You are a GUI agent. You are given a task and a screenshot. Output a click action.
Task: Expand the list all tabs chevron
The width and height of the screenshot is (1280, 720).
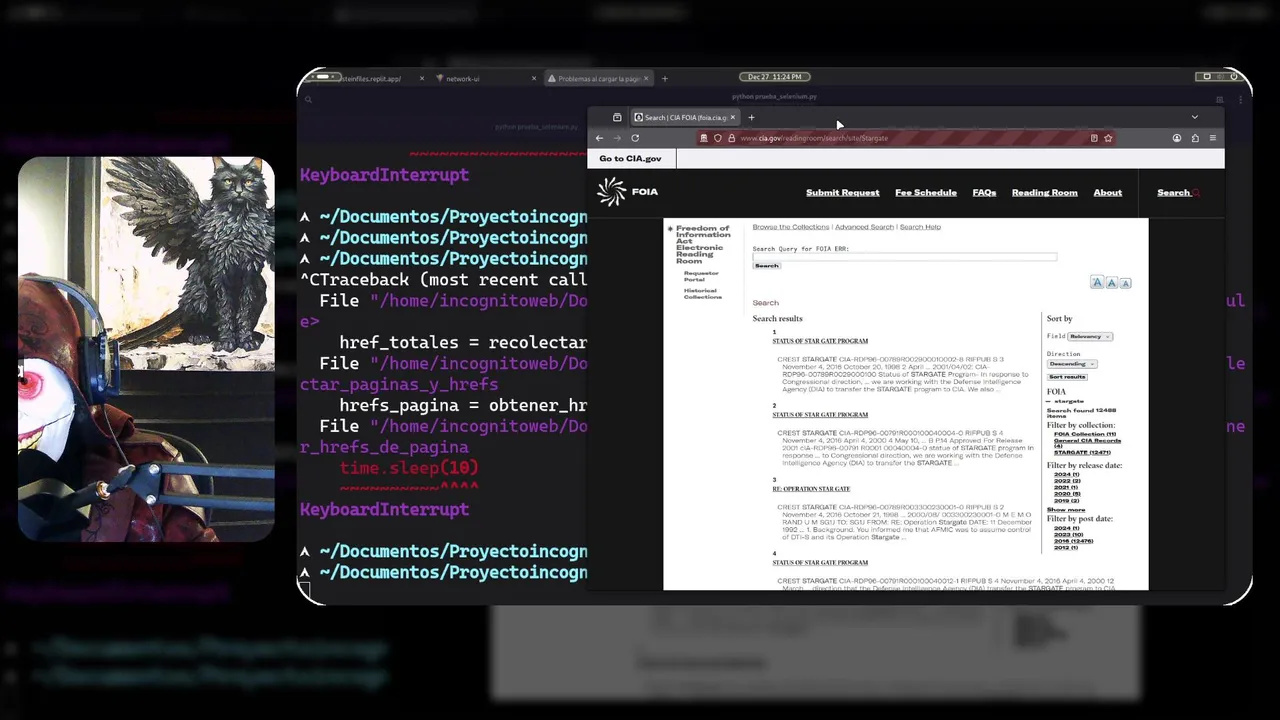click(x=1194, y=117)
